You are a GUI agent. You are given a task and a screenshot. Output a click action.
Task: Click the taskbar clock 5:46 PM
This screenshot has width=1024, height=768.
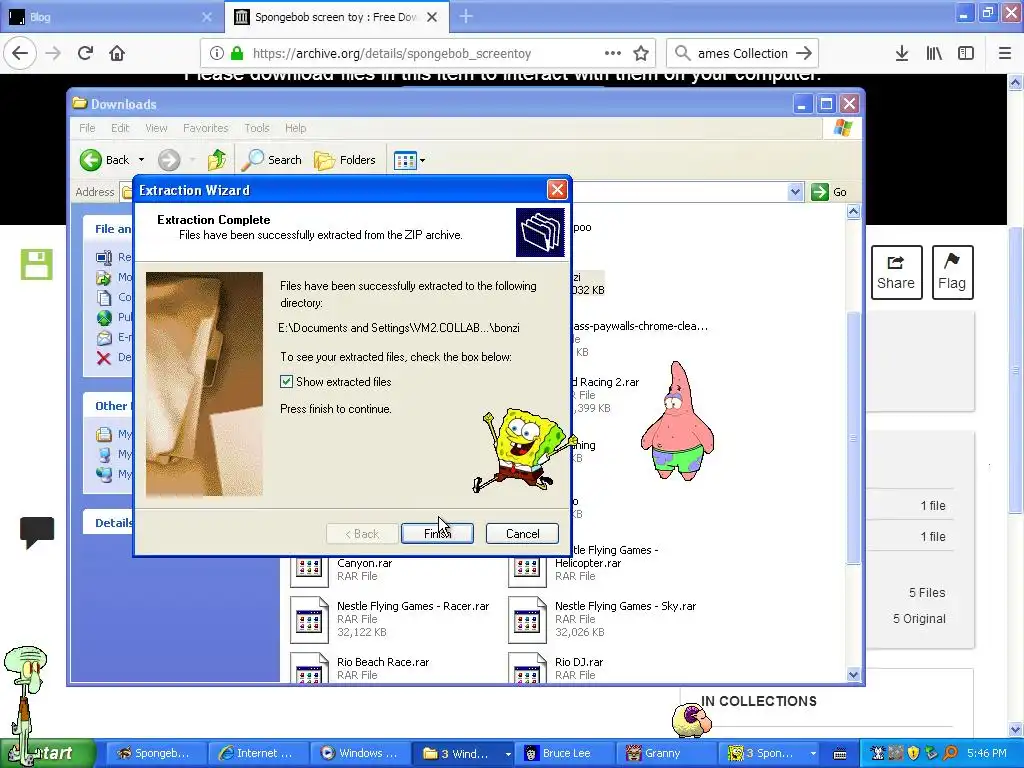[x=987, y=753]
